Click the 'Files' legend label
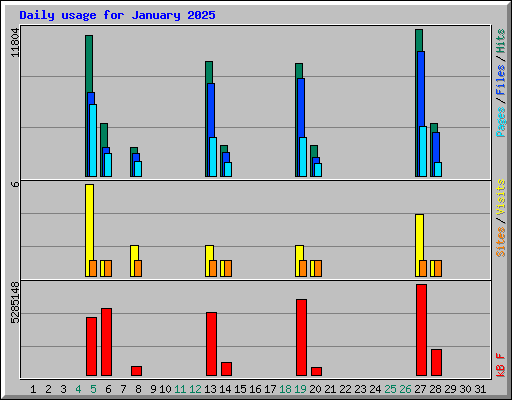Viewport: 512px width, 400px height. pyautogui.click(x=500, y=80)
